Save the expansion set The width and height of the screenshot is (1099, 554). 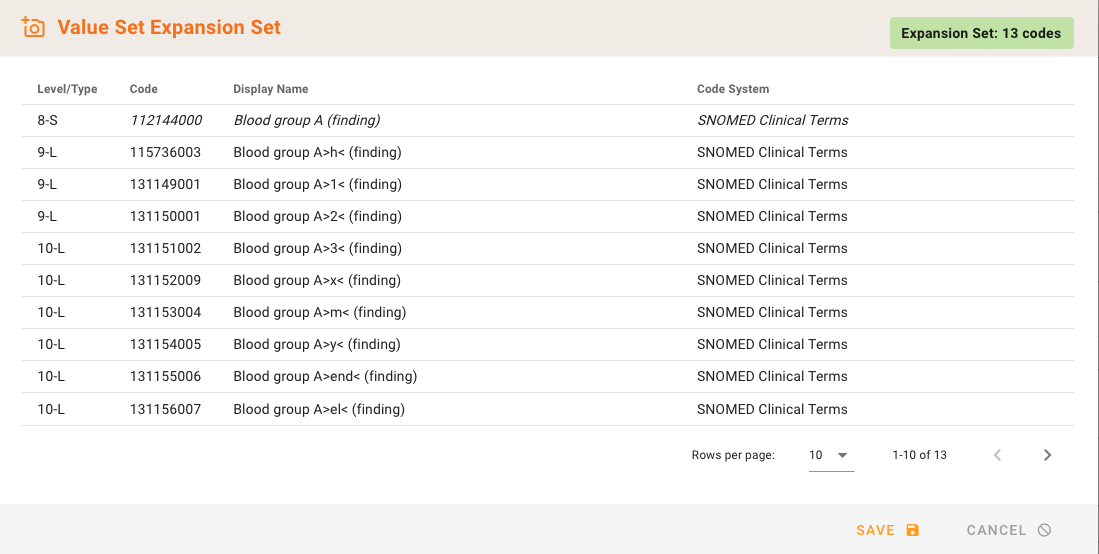pos(887,530)
